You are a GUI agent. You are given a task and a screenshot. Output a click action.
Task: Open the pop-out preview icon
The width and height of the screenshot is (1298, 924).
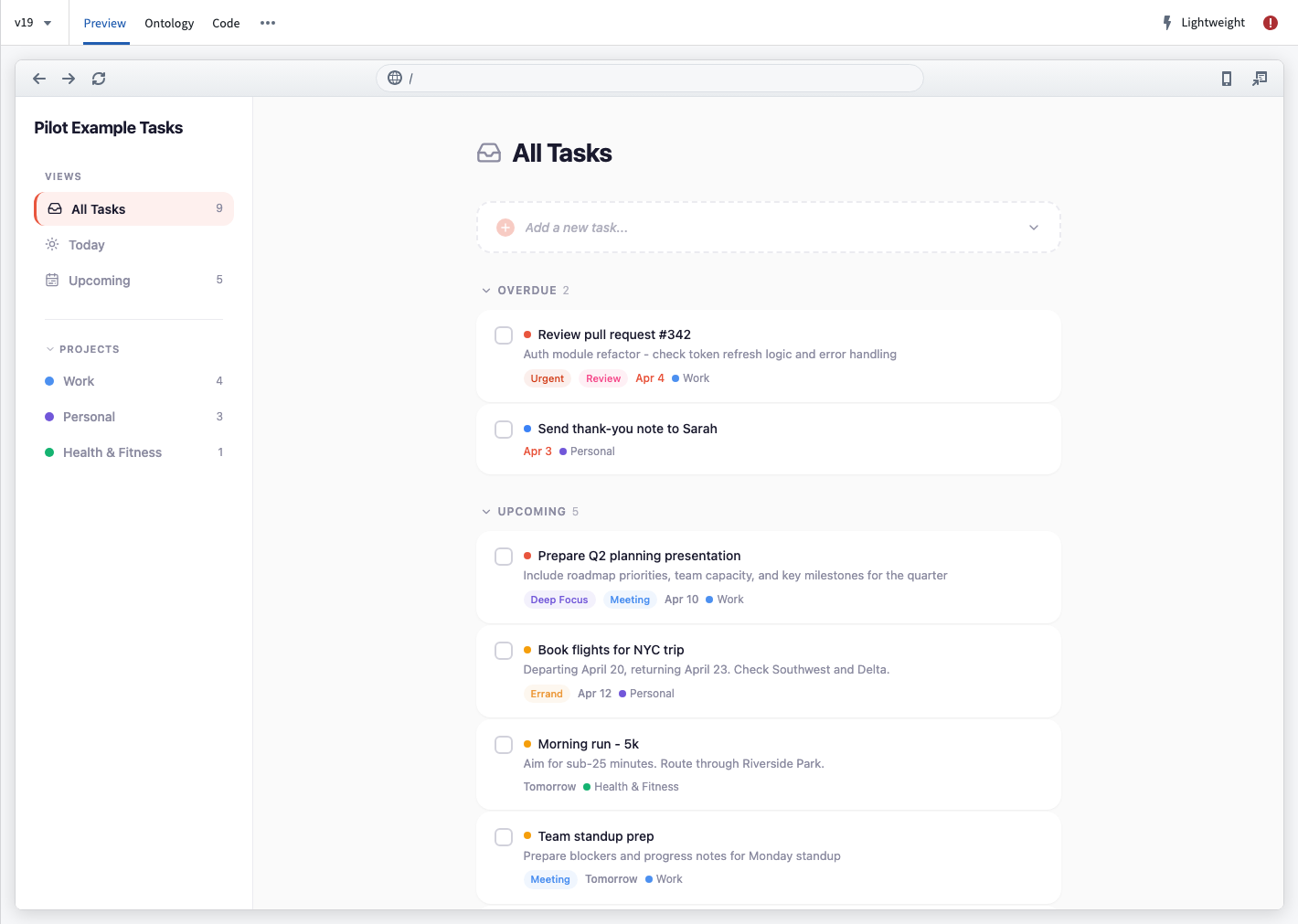[x=1260, y=79]
